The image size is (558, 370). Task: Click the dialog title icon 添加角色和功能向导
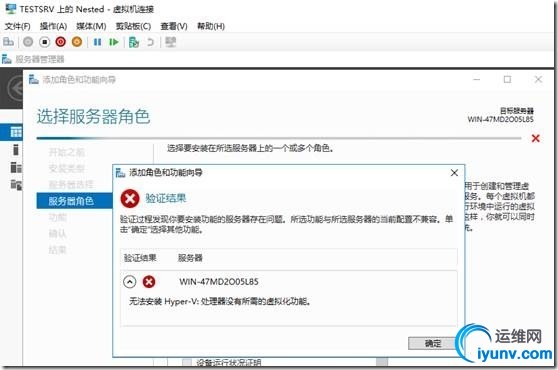pyautogui.click(x=121, y=173)
